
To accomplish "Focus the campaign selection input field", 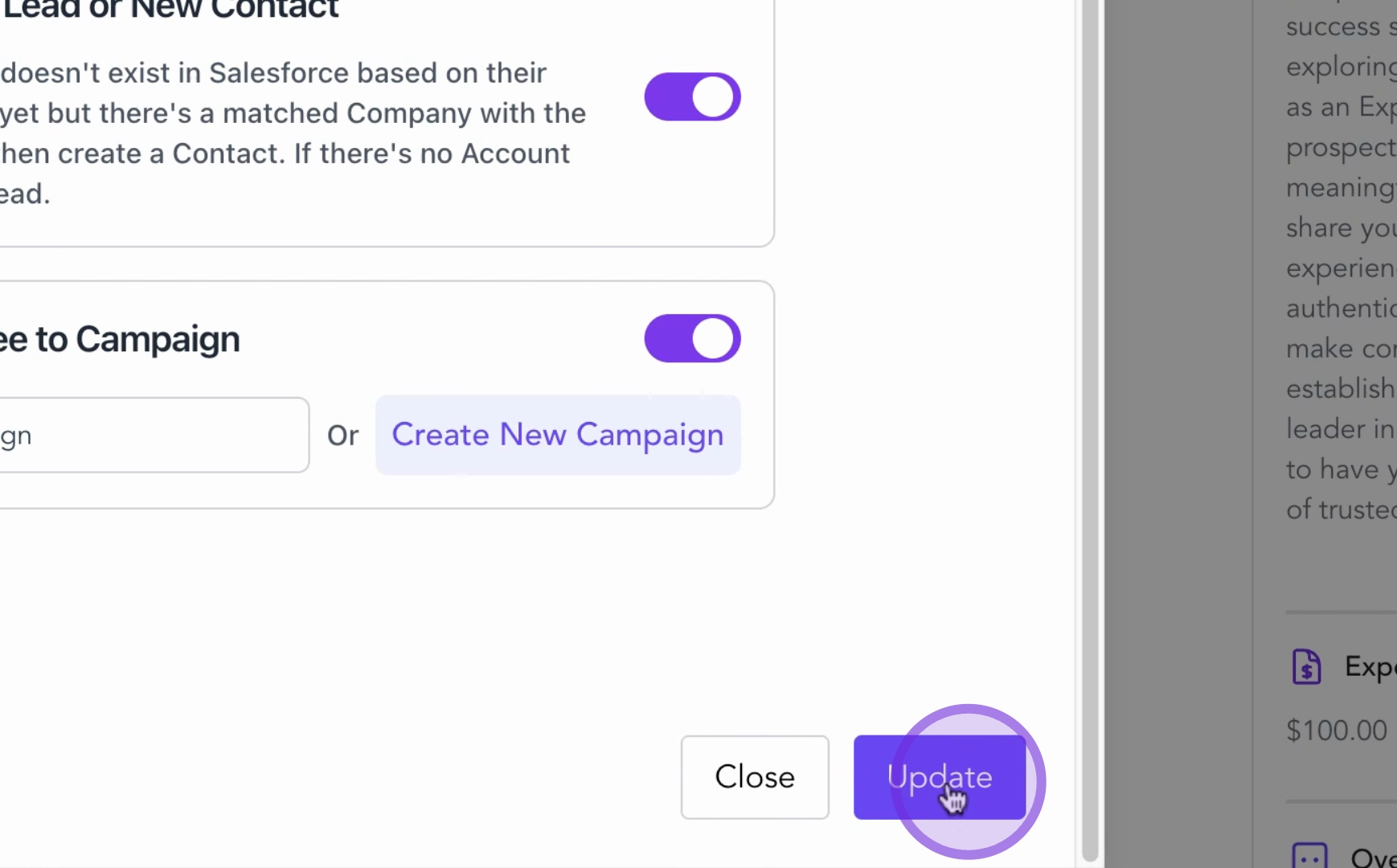I will 153,435.
